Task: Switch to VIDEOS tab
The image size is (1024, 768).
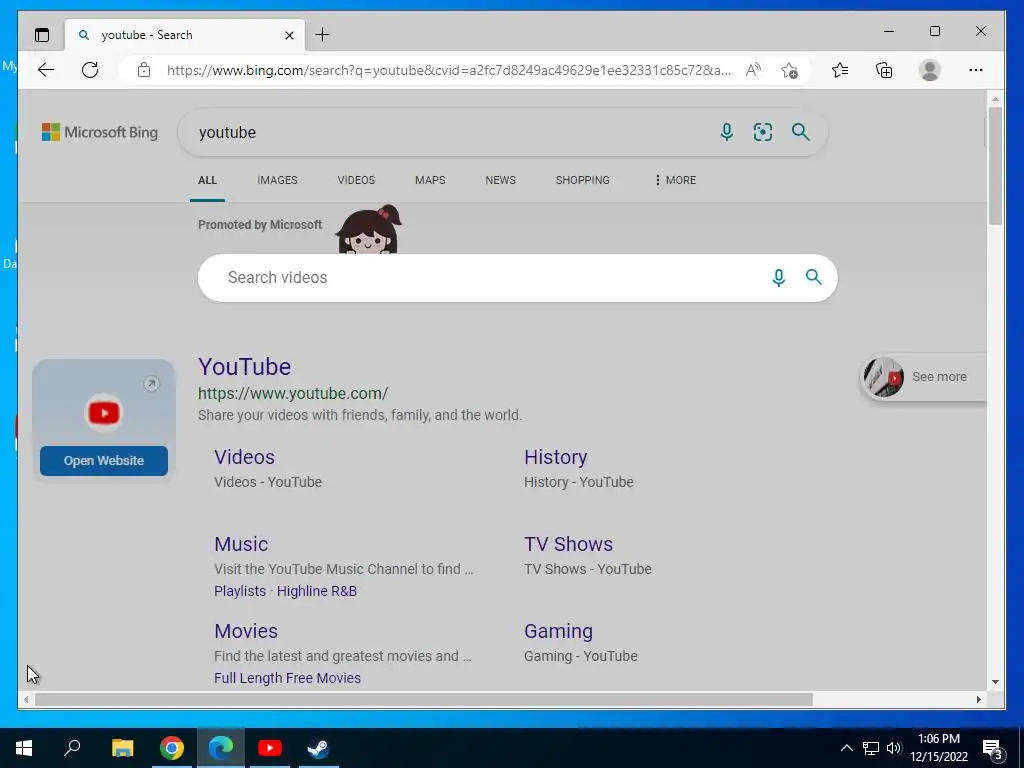Action: (356, 180)
